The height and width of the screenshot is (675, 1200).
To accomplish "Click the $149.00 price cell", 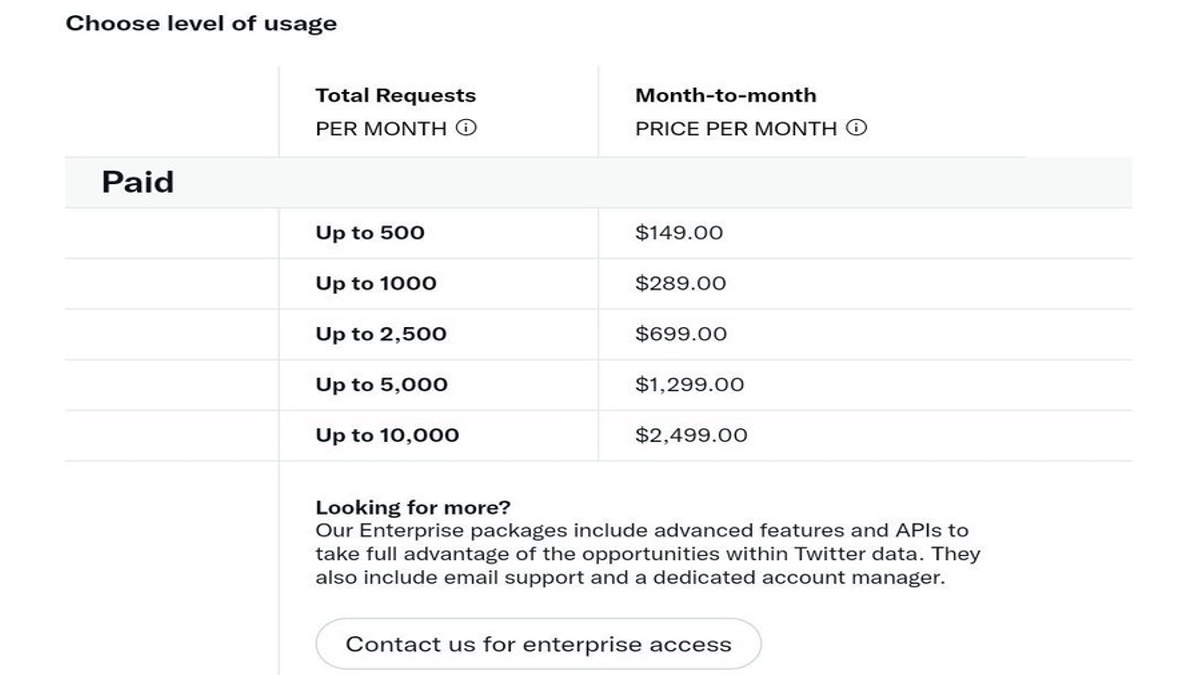I will tap(679, 233).
